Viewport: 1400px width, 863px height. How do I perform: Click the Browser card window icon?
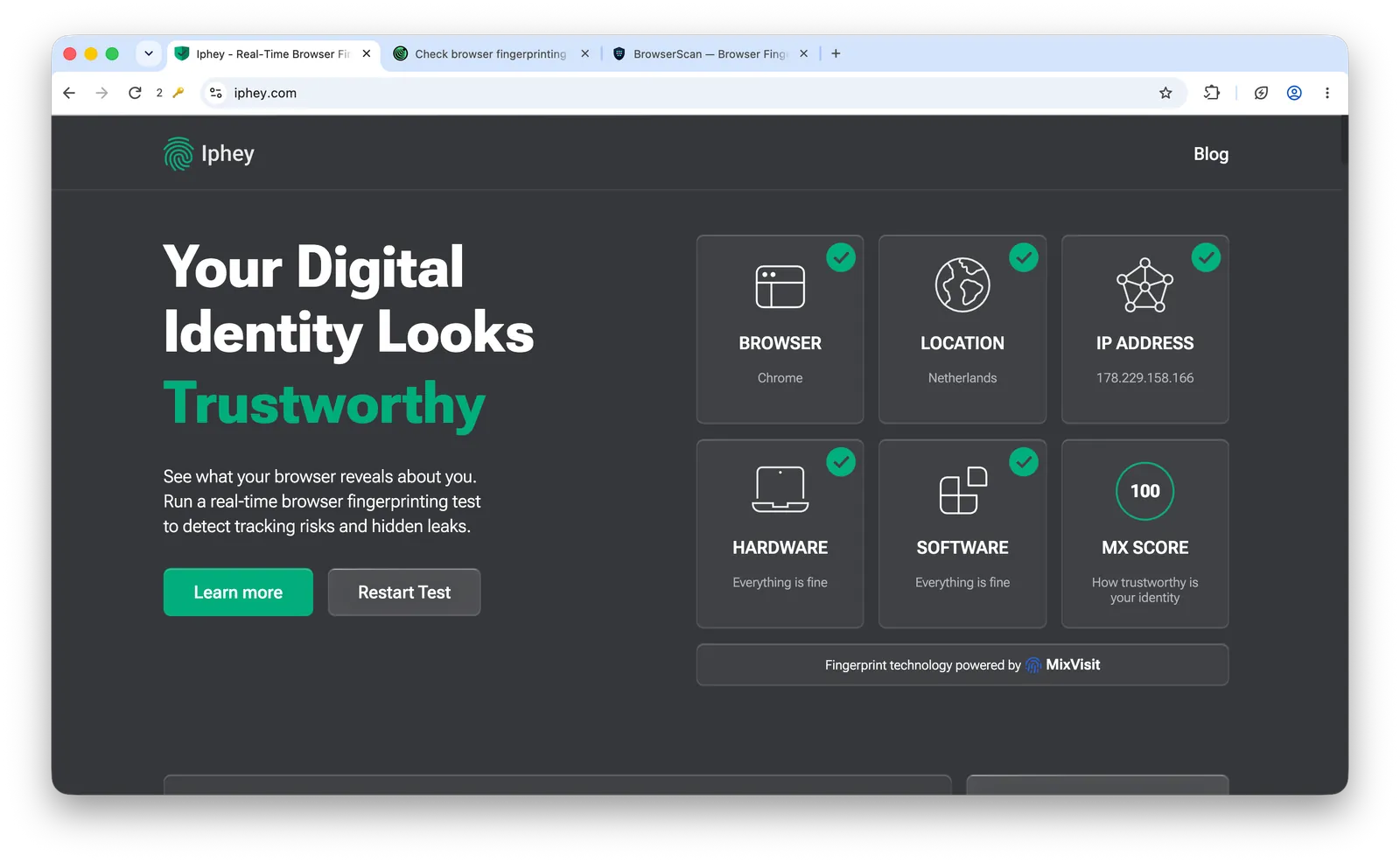point(780,286)
